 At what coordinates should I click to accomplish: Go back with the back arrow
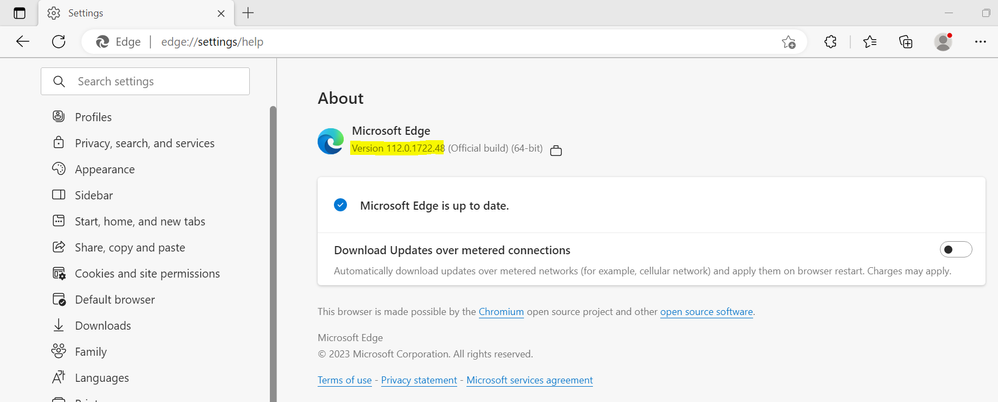(x=23, y=42)
